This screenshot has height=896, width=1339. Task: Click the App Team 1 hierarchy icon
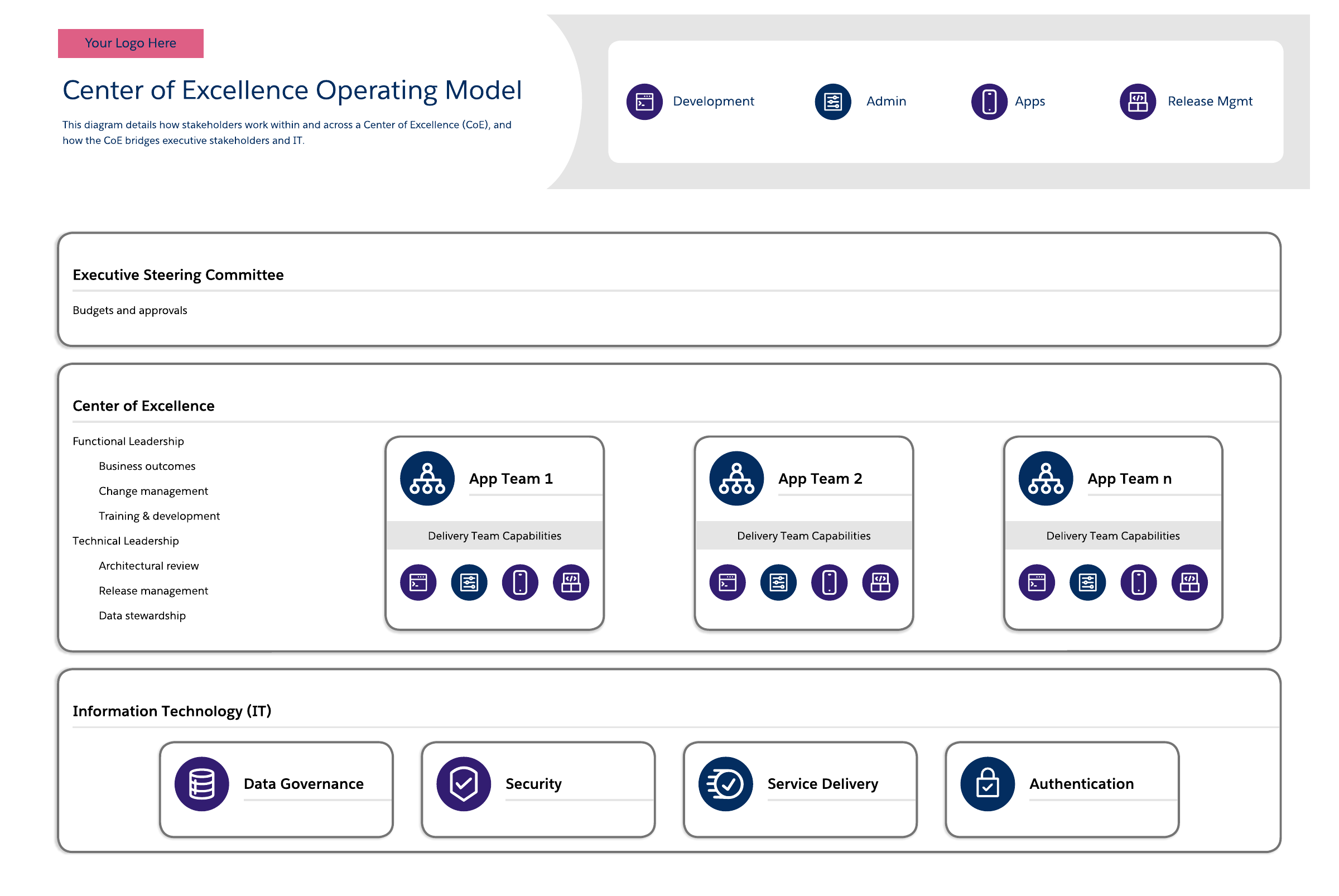coord(427,478)
